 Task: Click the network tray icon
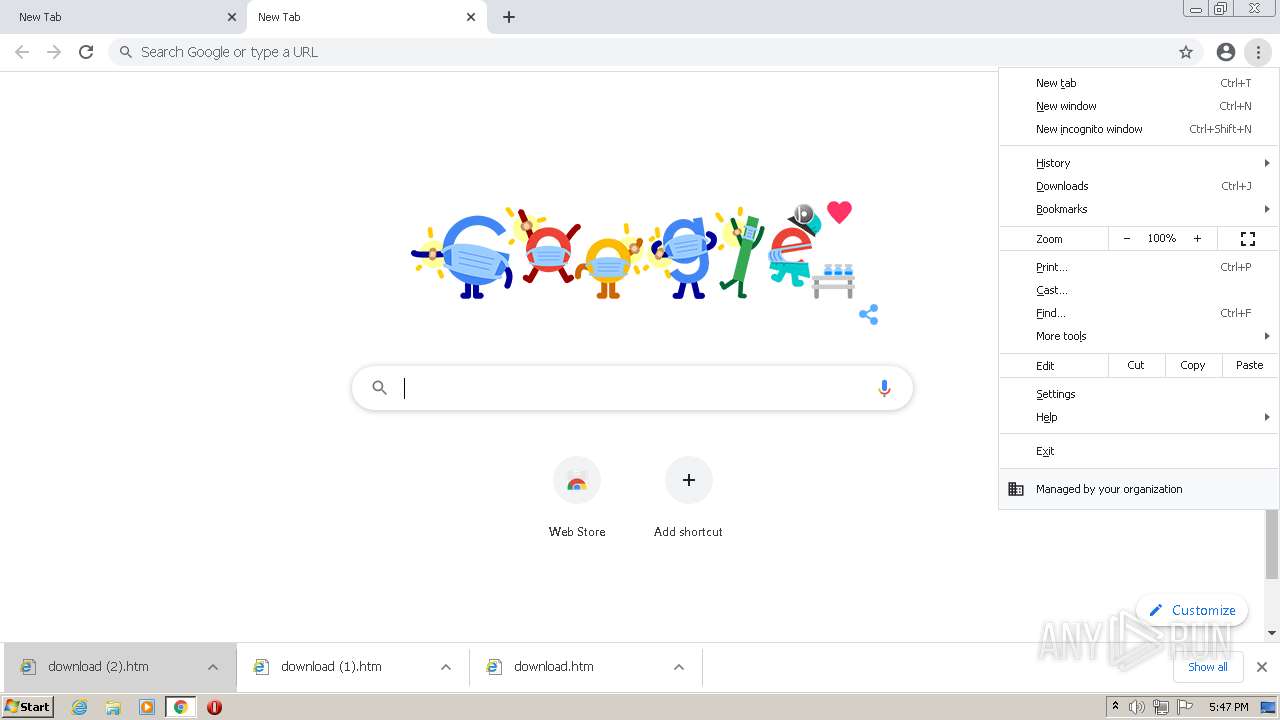(1161, 707)
